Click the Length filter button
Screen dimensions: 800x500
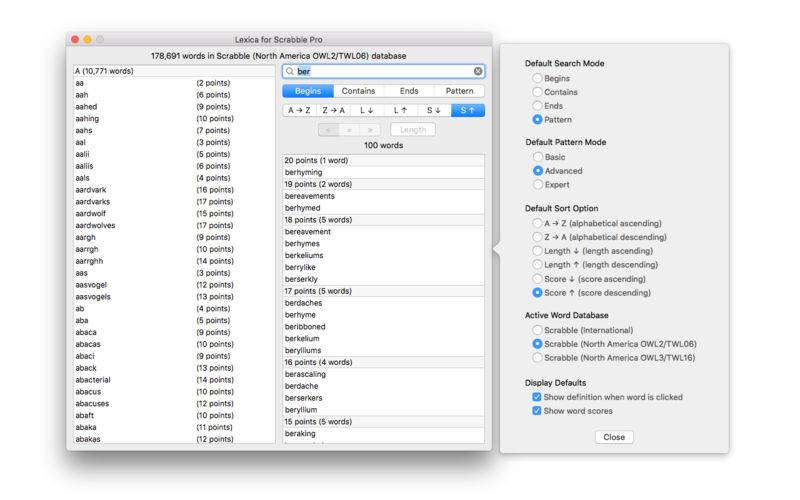(x=412, y=129)
